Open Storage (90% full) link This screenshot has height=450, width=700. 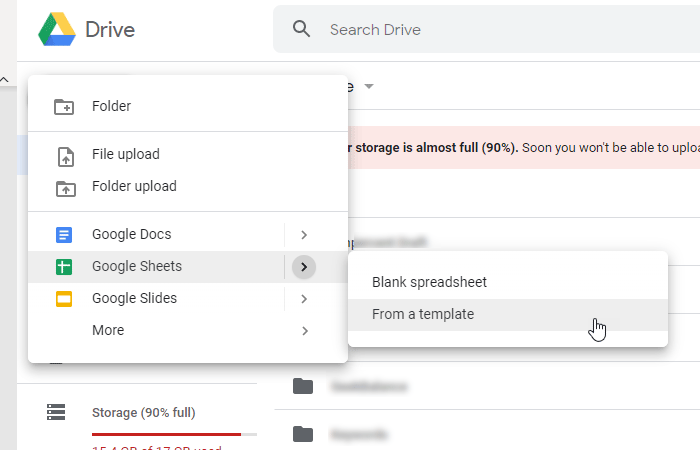pyautogui.click(x=143, y=412)
